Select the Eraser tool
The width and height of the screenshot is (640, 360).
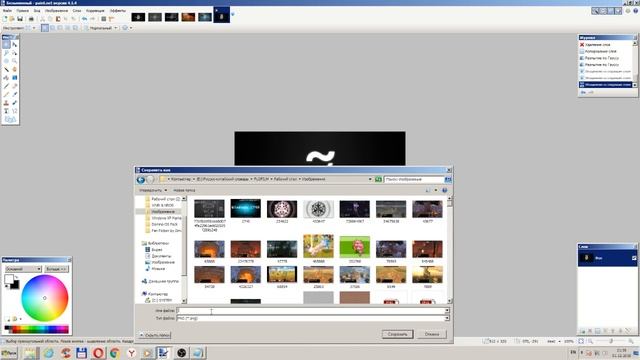click(x=15, y=86)
